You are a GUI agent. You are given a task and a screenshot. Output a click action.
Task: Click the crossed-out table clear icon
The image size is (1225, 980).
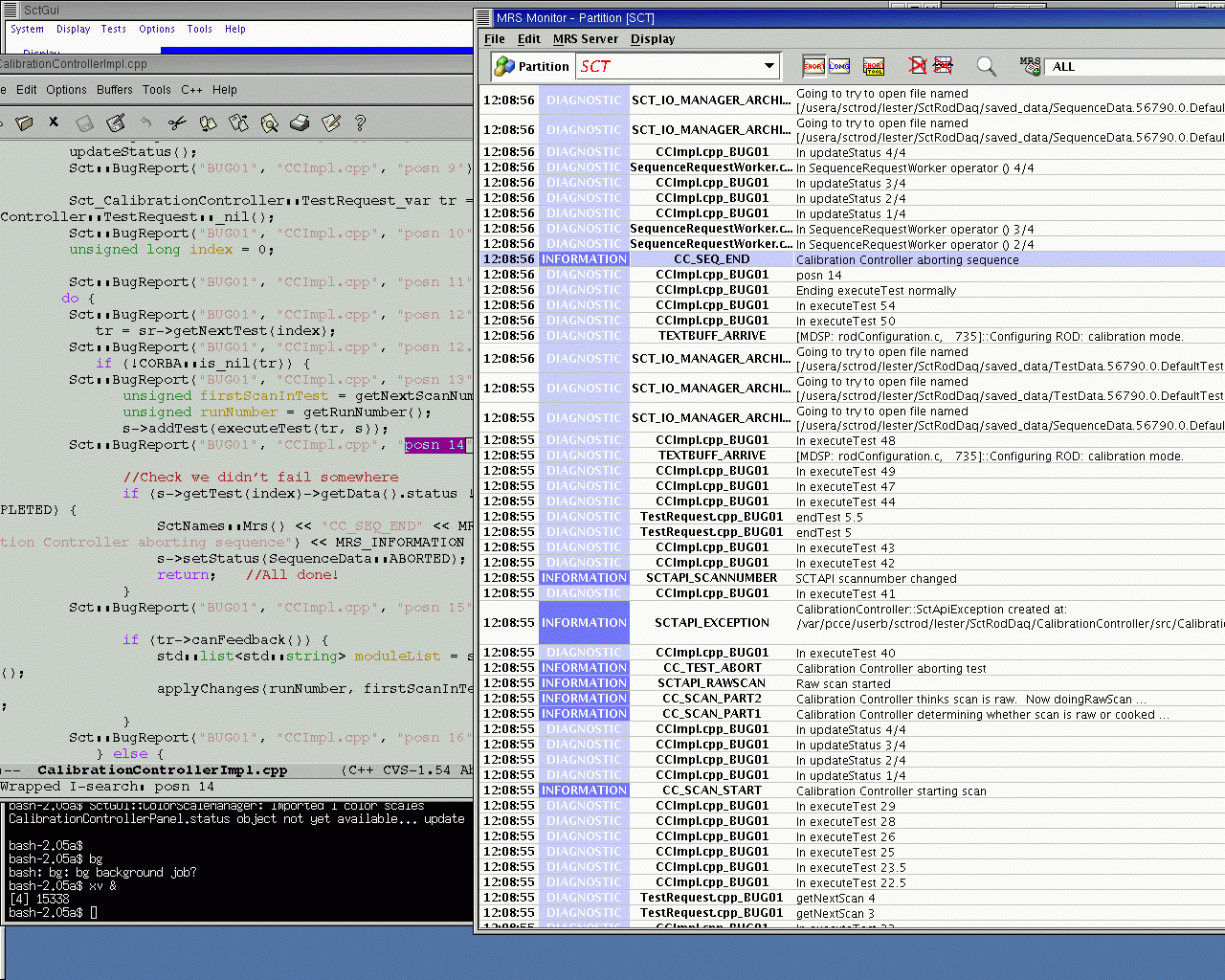943,65
